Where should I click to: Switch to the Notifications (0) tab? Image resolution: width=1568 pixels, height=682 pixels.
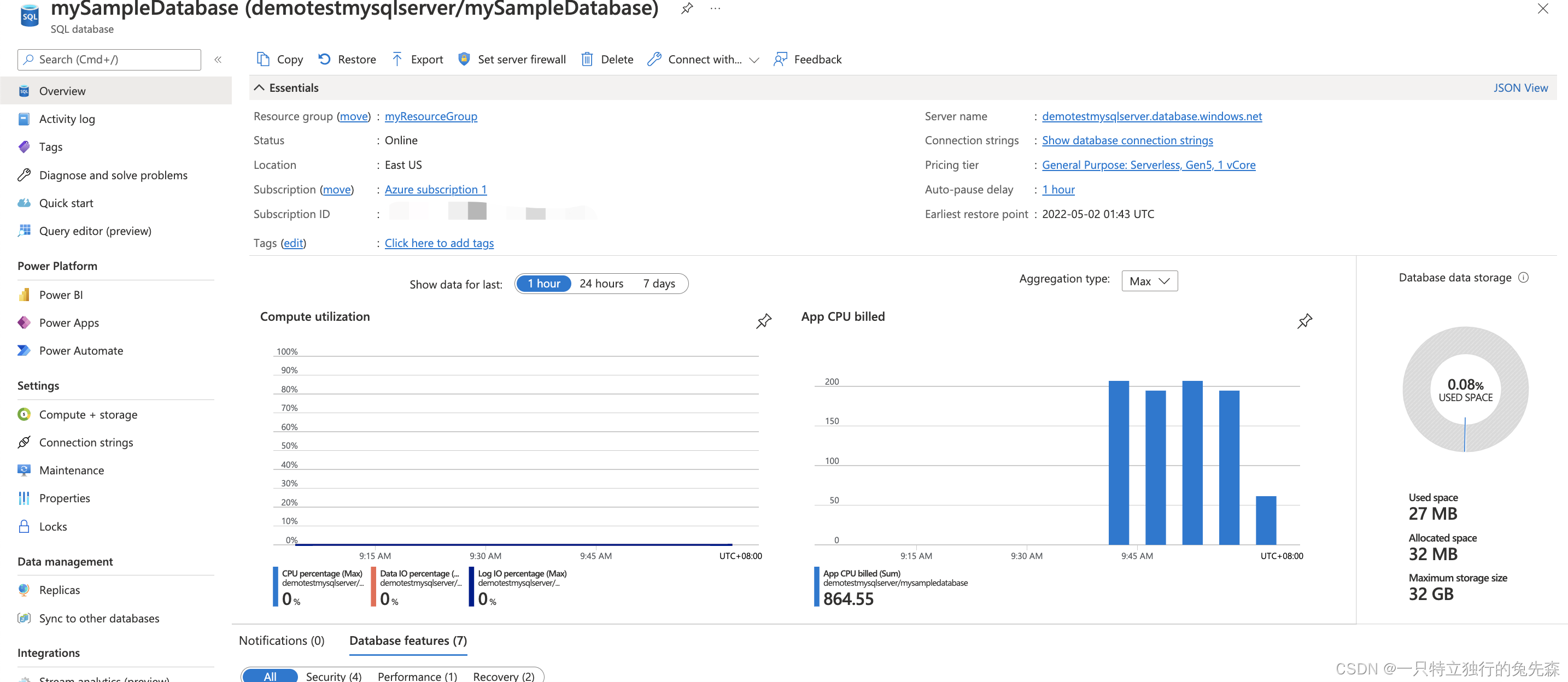pos(281,640)
